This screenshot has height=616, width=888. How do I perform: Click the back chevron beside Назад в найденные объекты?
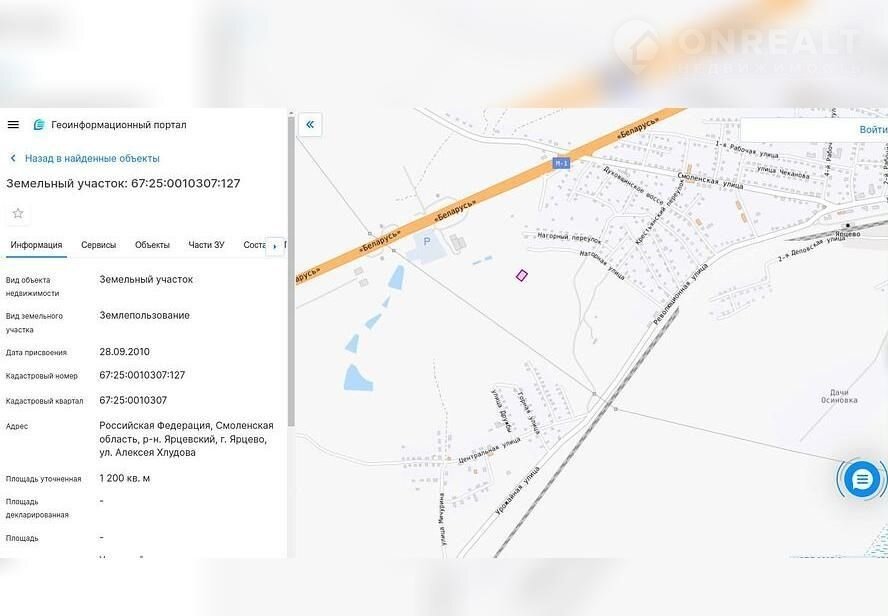pos(13,158)
